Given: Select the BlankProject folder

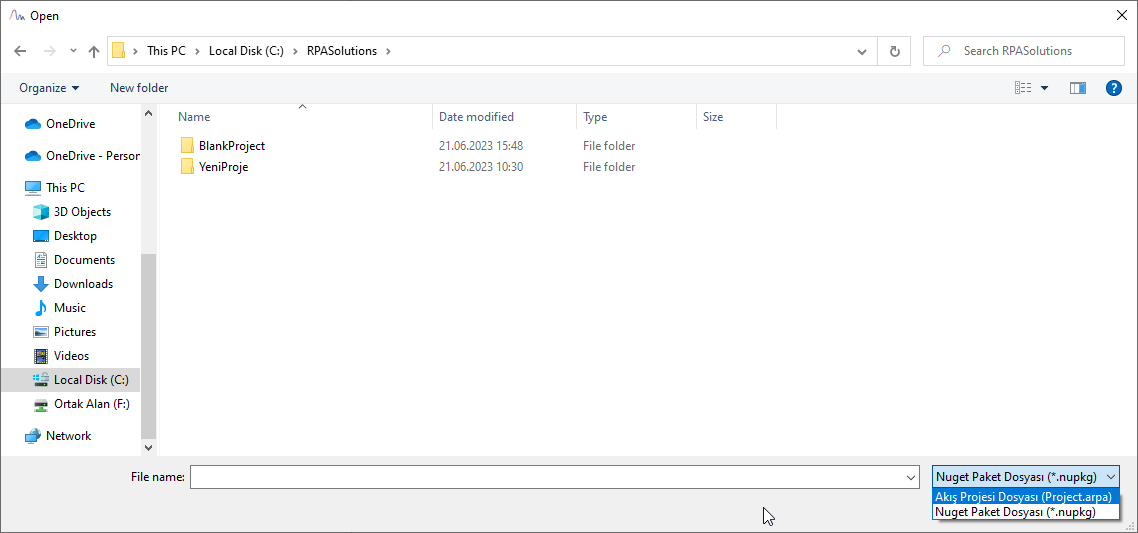Looking at the screenshot, I should [x=231, y=146].
